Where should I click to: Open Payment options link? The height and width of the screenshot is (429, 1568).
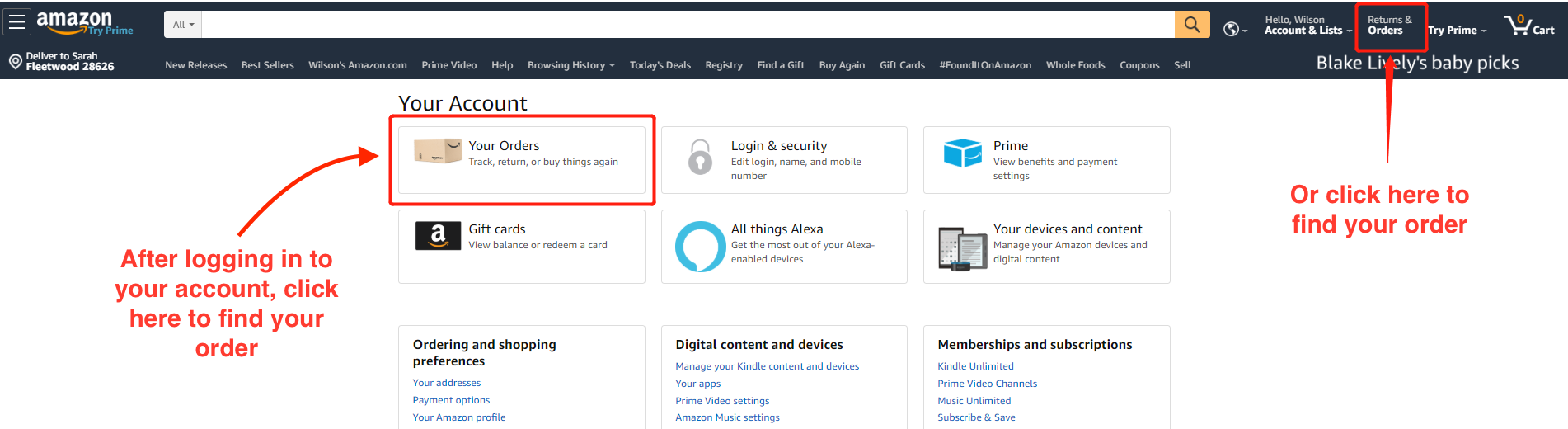click(451, 400)
